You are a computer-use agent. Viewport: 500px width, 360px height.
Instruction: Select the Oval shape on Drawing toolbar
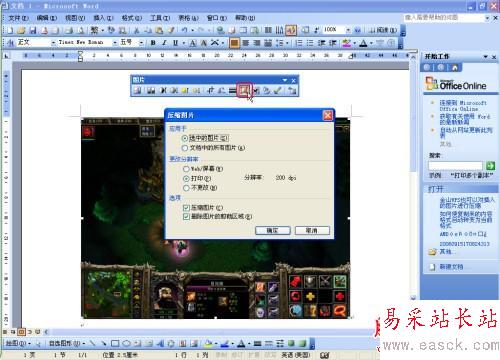point(126,343)
